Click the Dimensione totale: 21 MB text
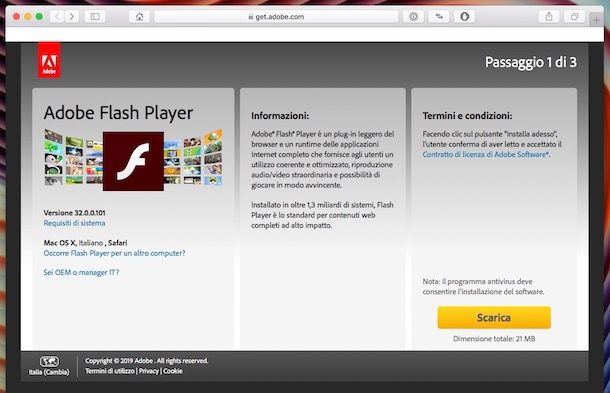Image resolution: width=610 pixels, height=393 pixels. tap(494, 339)
